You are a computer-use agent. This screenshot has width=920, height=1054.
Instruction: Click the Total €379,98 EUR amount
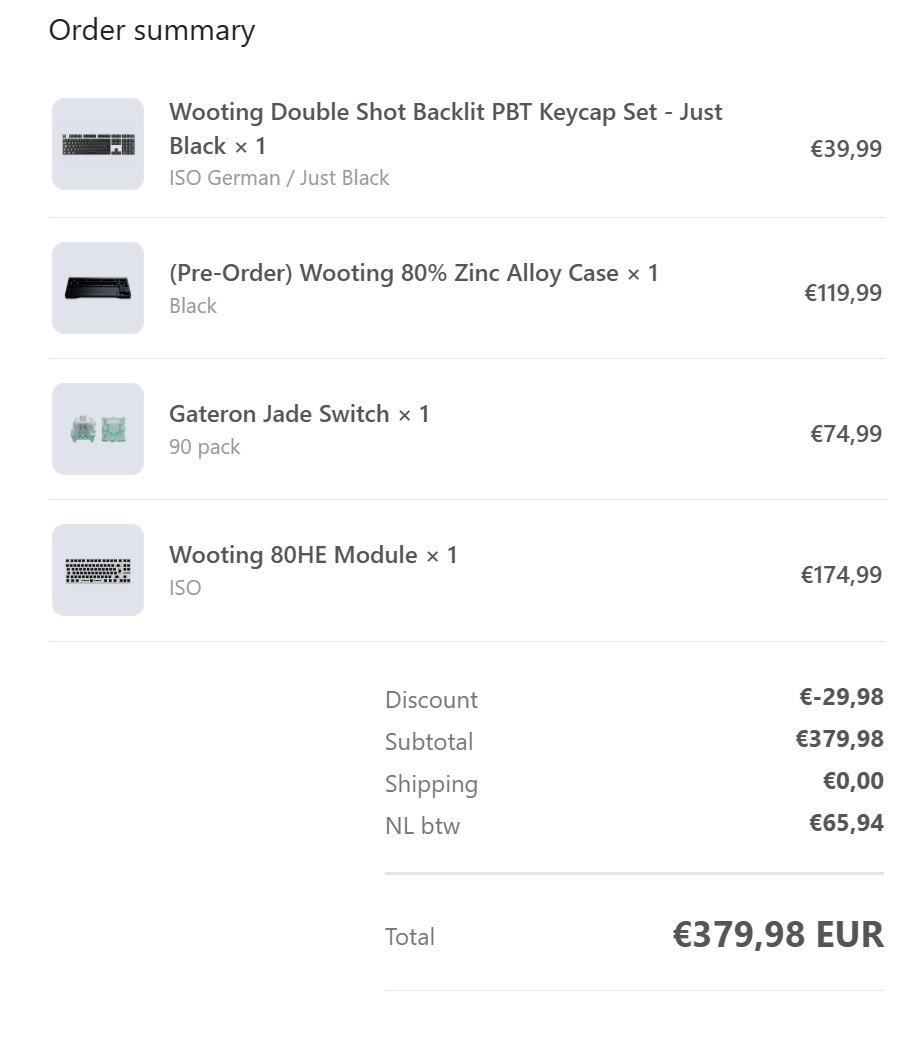click(777, 935)
